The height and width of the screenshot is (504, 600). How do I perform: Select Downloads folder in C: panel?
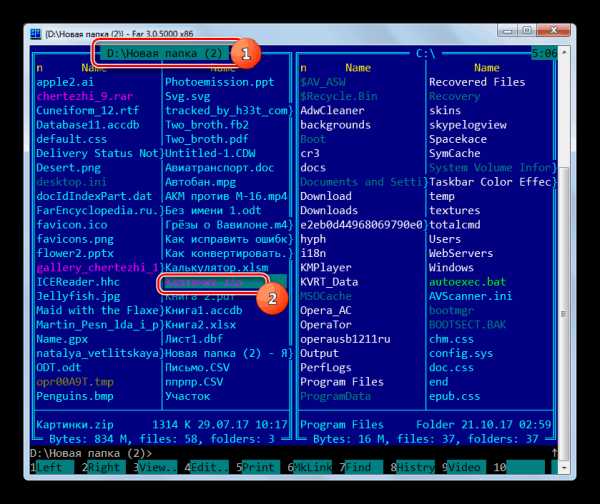(329, 210)
